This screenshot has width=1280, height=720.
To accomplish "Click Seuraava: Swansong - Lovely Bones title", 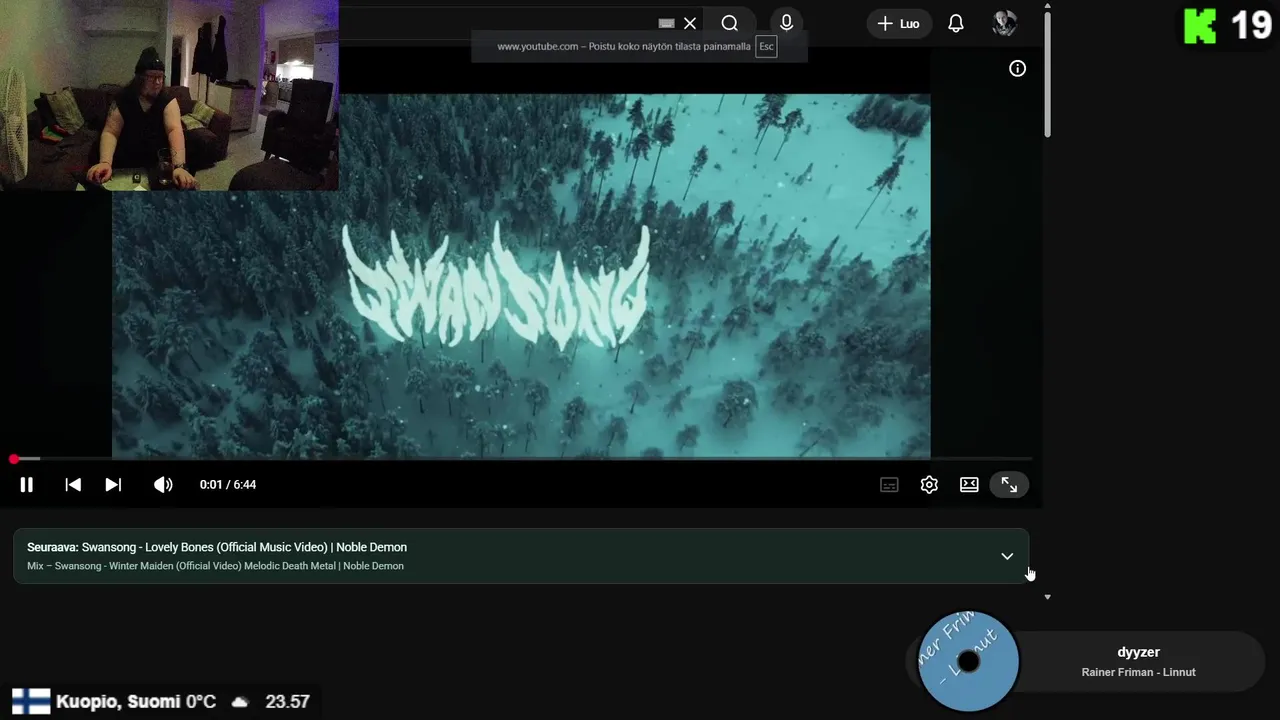I will click(217, 547).
